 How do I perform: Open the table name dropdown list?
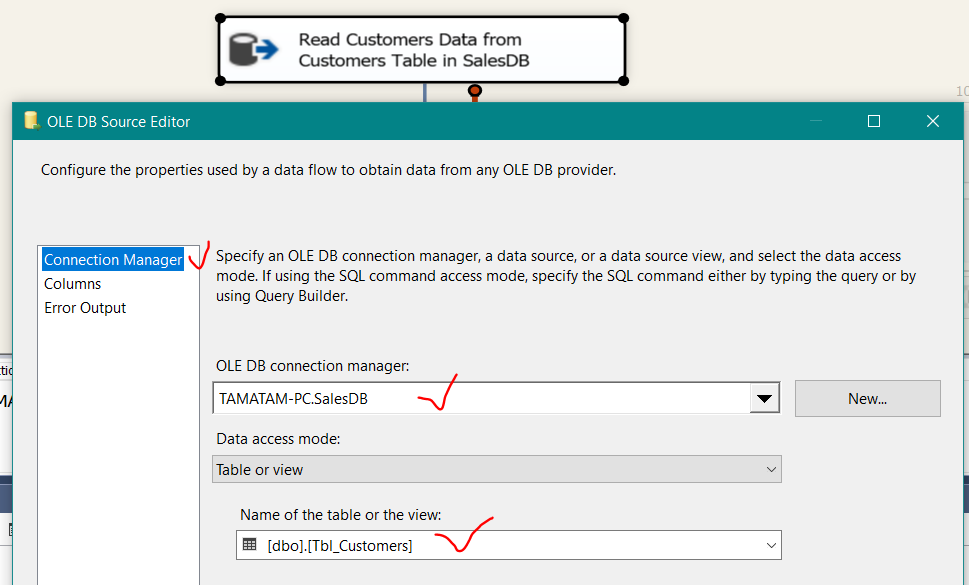click(x=771, y=545)
